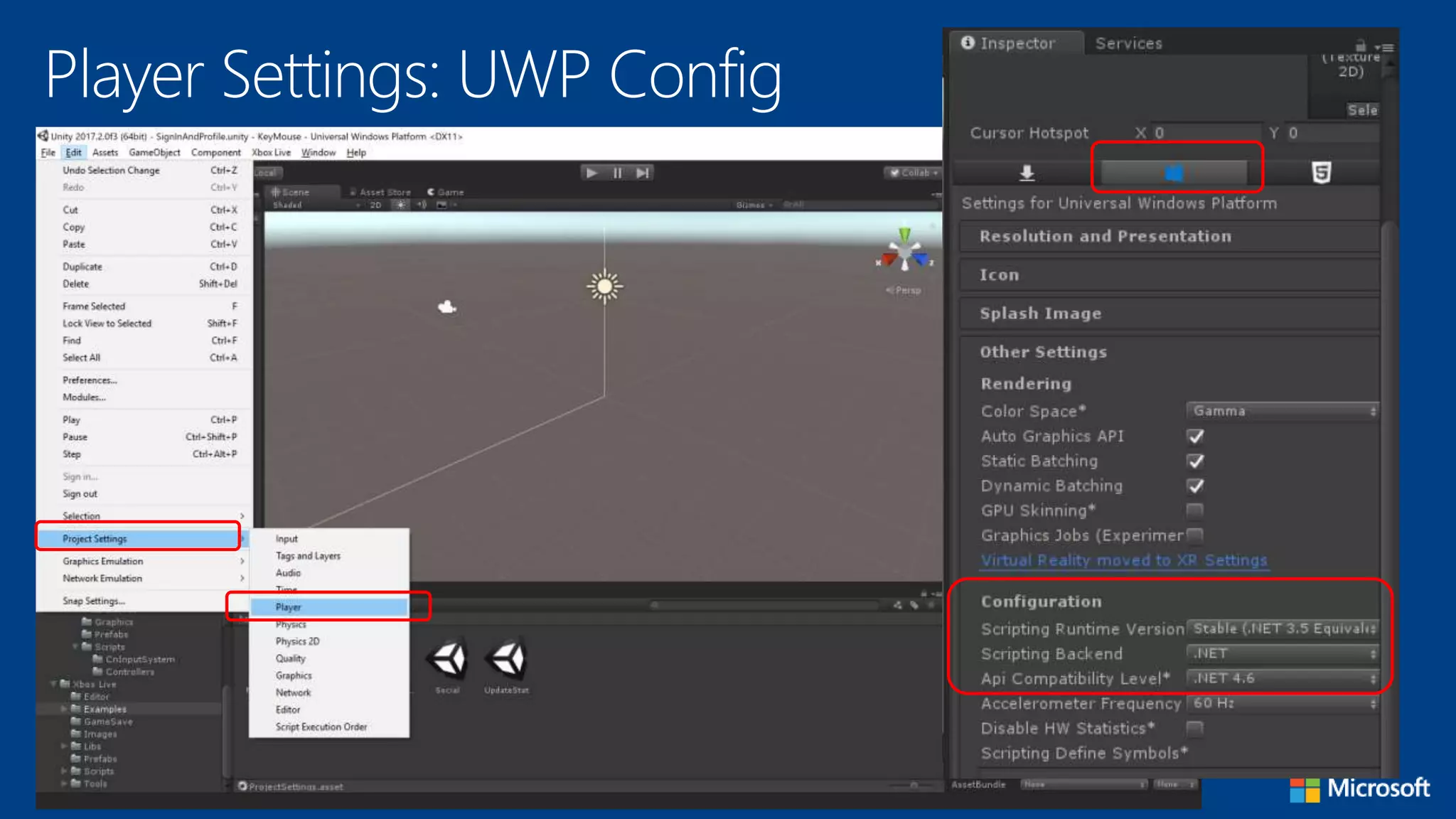Toggle scene lighting button in Scene toolbar
This screenshot has width=1456, height=819.
tap(401, 205)
